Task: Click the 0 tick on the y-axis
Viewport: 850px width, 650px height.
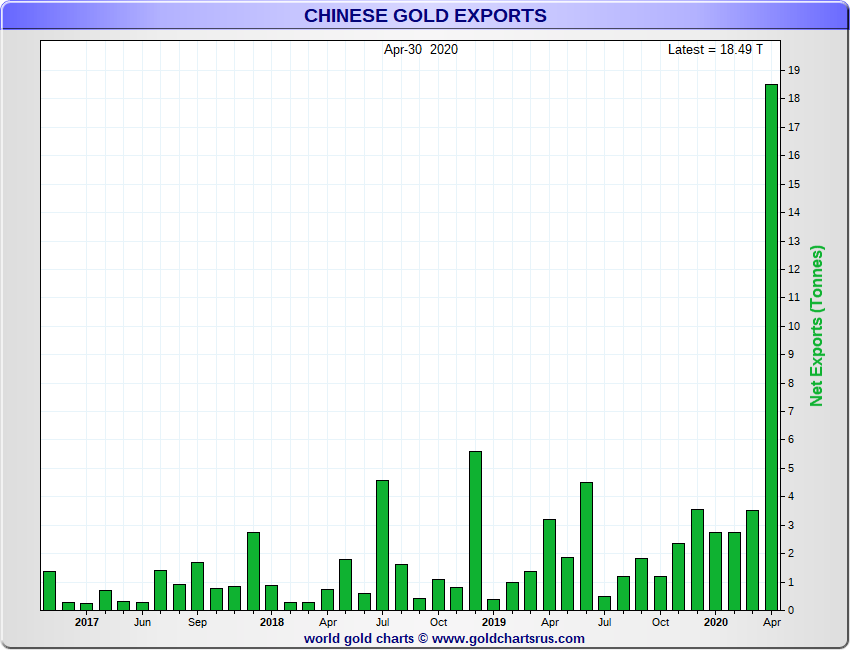Action: (x=791, y=610)
